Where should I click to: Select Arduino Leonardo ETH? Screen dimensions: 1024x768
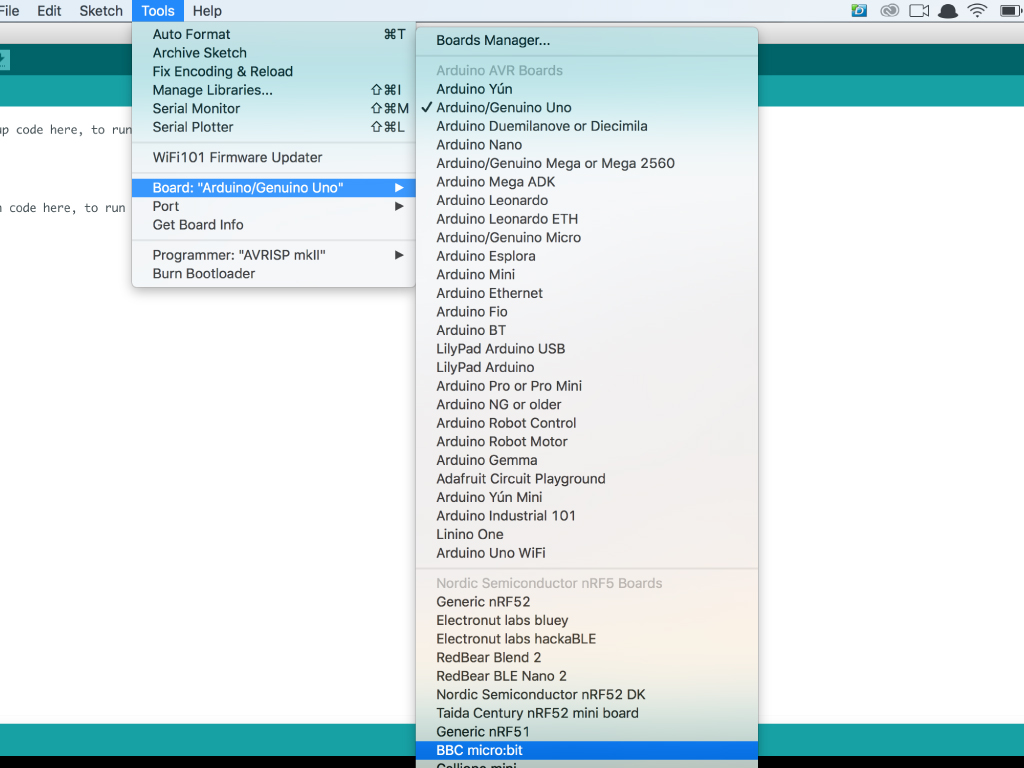tap(586, 219)
